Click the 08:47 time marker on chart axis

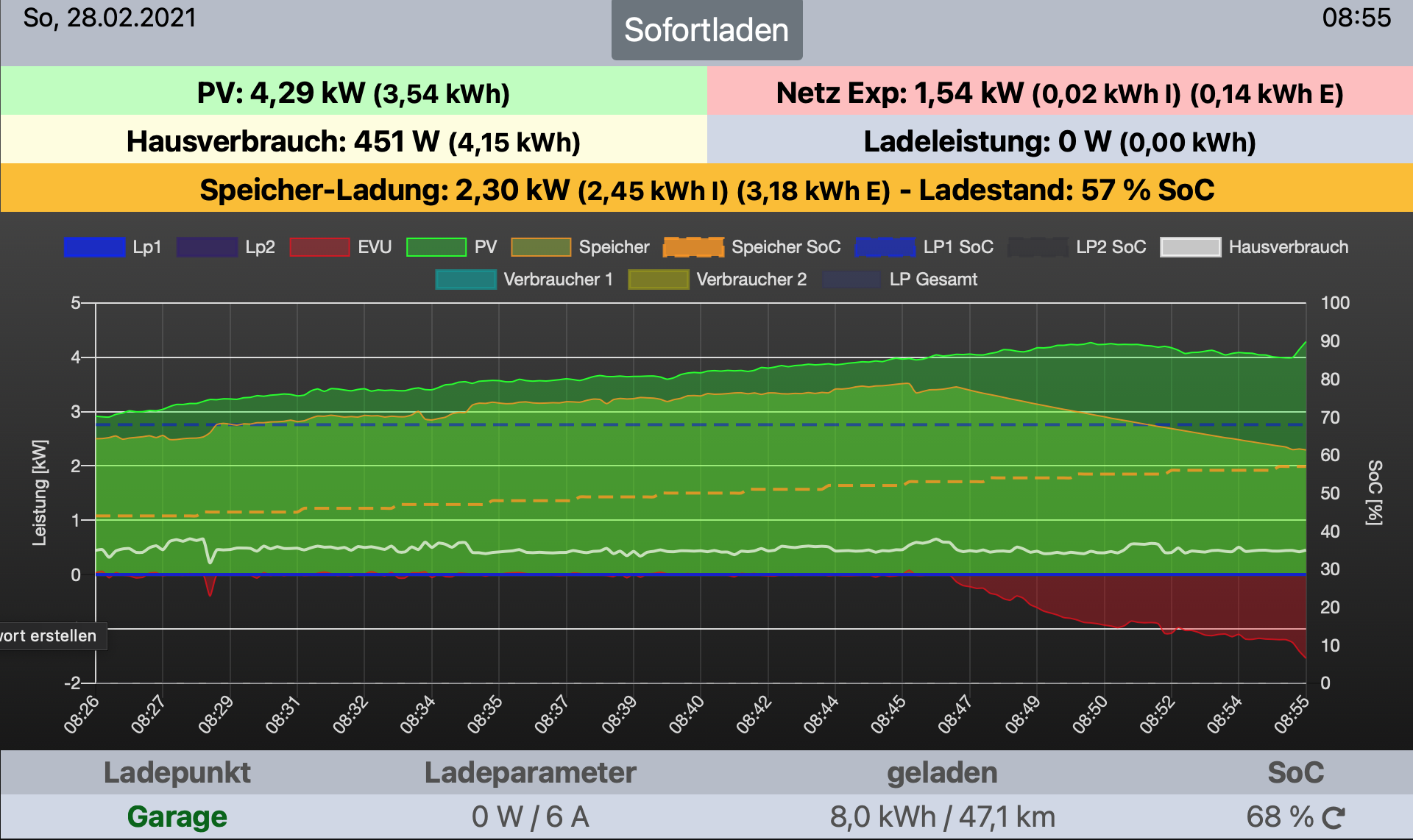[x=955, y=715]
